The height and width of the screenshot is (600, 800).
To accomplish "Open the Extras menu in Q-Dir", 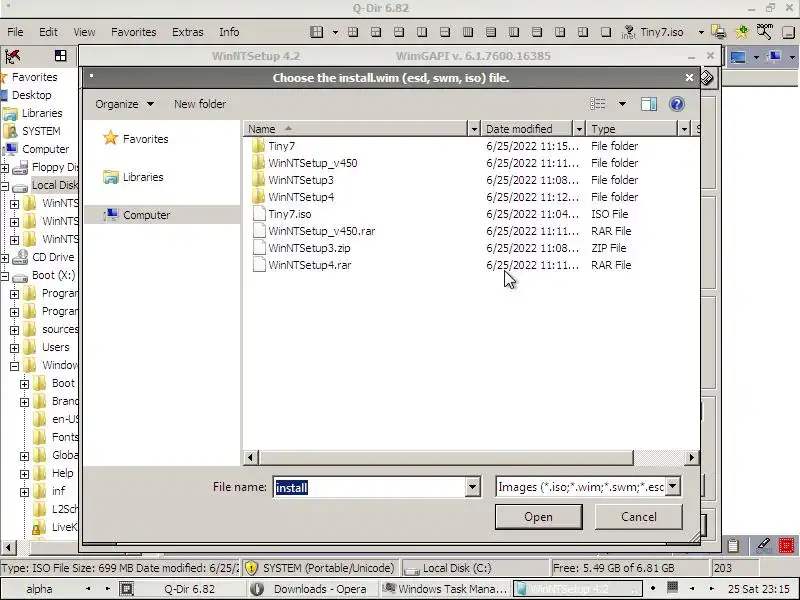I will click(188, 32).
